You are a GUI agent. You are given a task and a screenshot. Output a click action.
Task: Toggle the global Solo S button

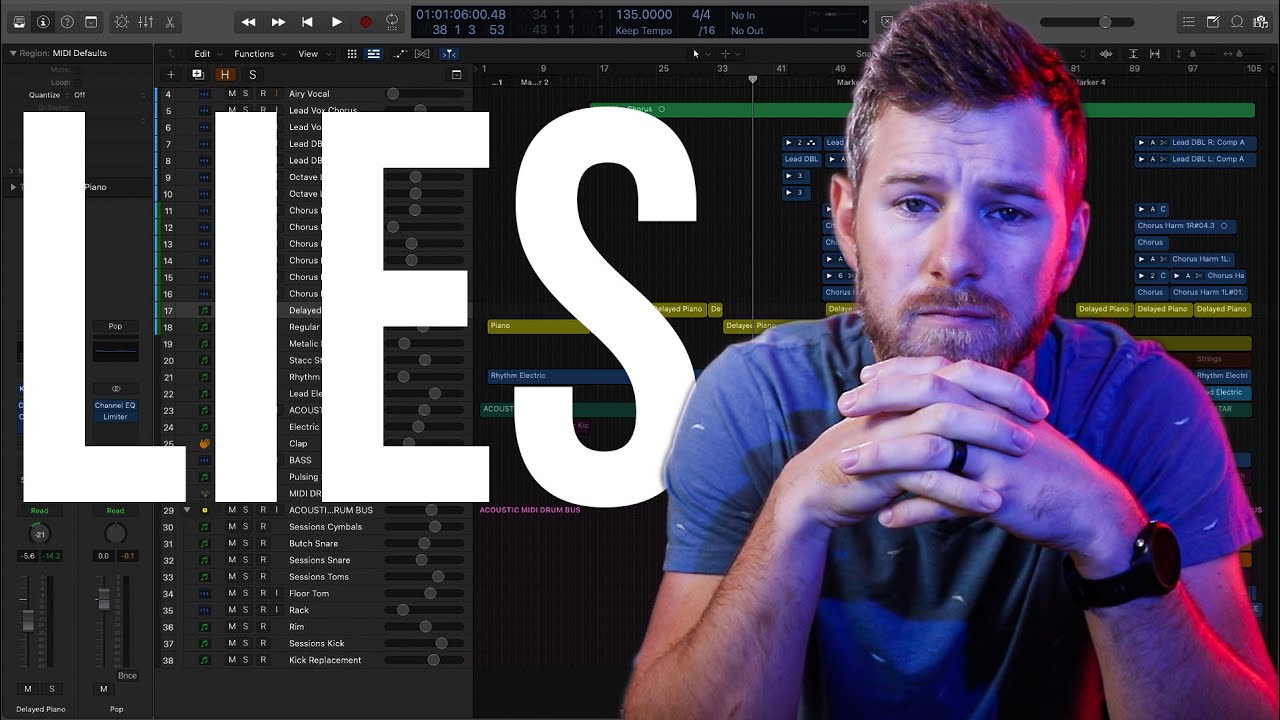pyautogui.click(x=252, y=74)
